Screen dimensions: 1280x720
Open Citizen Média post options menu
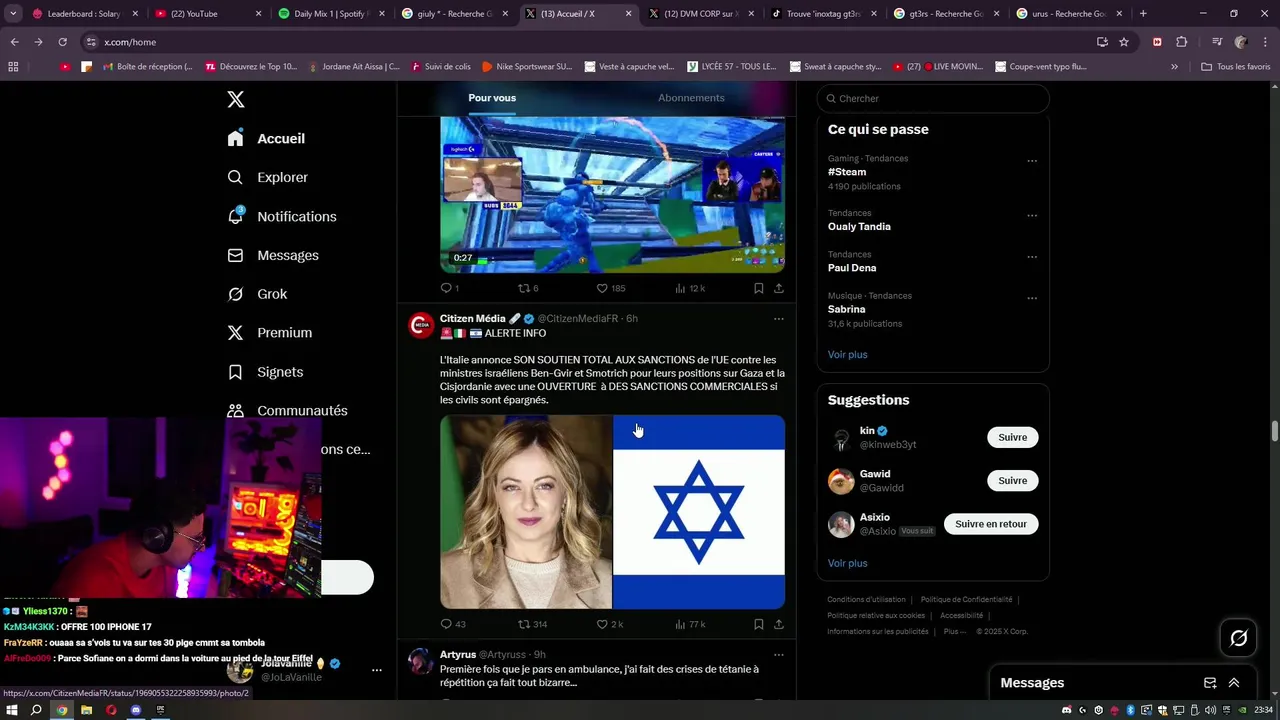(x=779, y=319)
